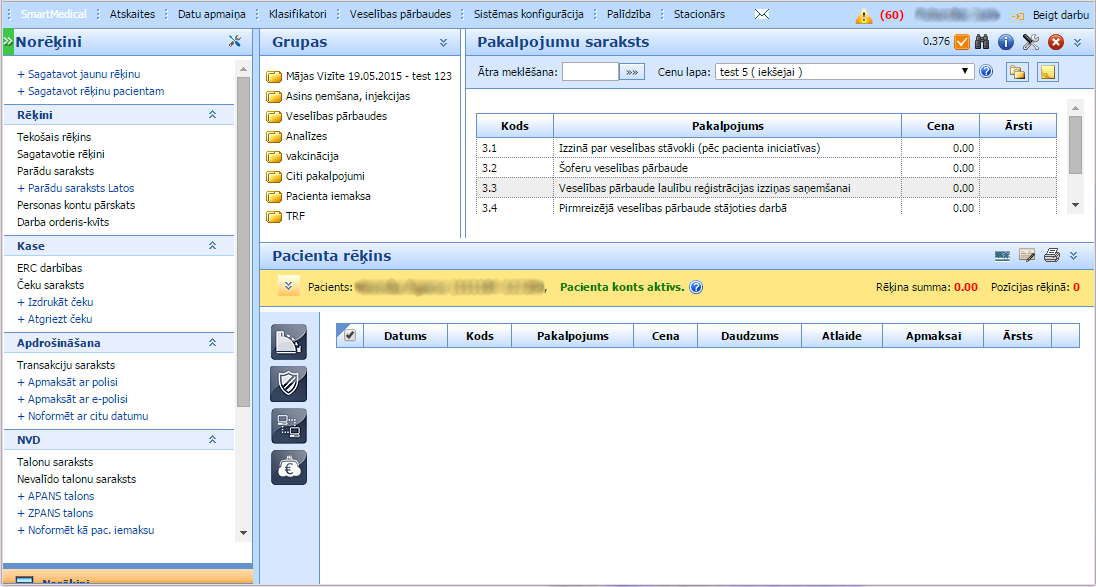Viewport: 1096px width, 587px height.
Task: Click the yellow sticky note icon
Action: pos(1047,72)
